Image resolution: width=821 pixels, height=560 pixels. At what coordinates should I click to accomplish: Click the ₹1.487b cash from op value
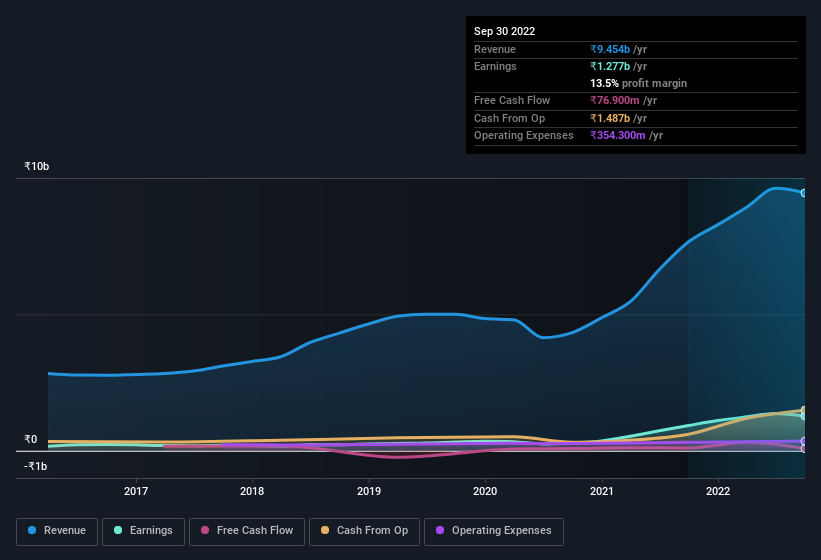pyautogui.click(x=610, y=118)
